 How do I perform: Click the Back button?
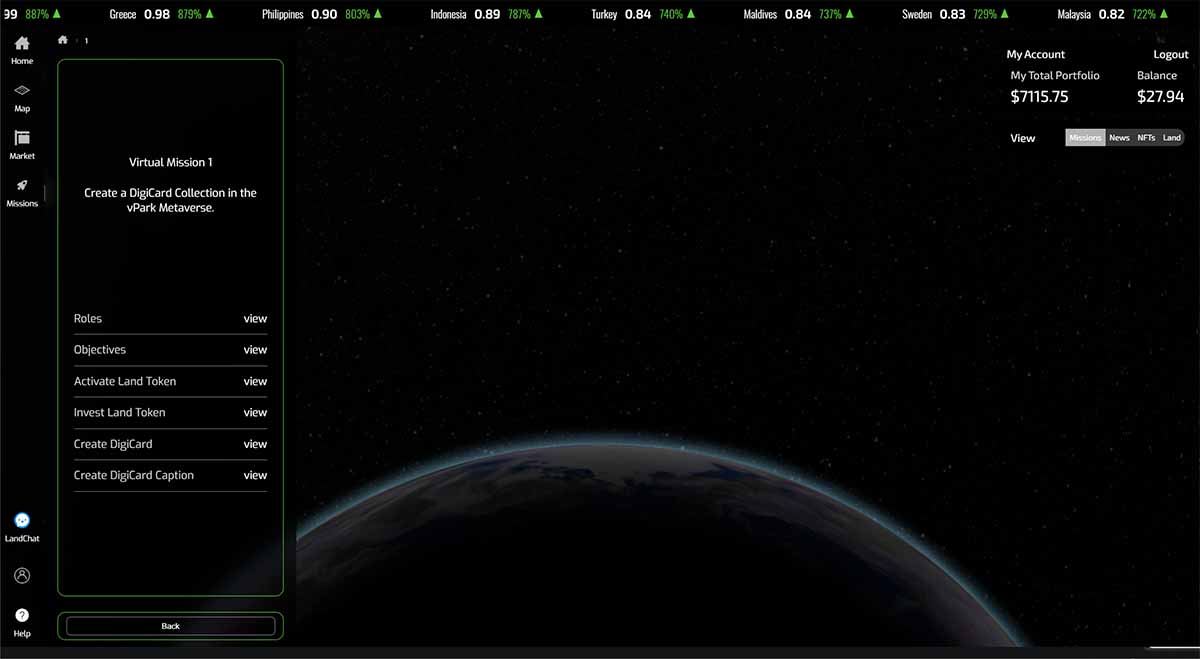(170, 626)
